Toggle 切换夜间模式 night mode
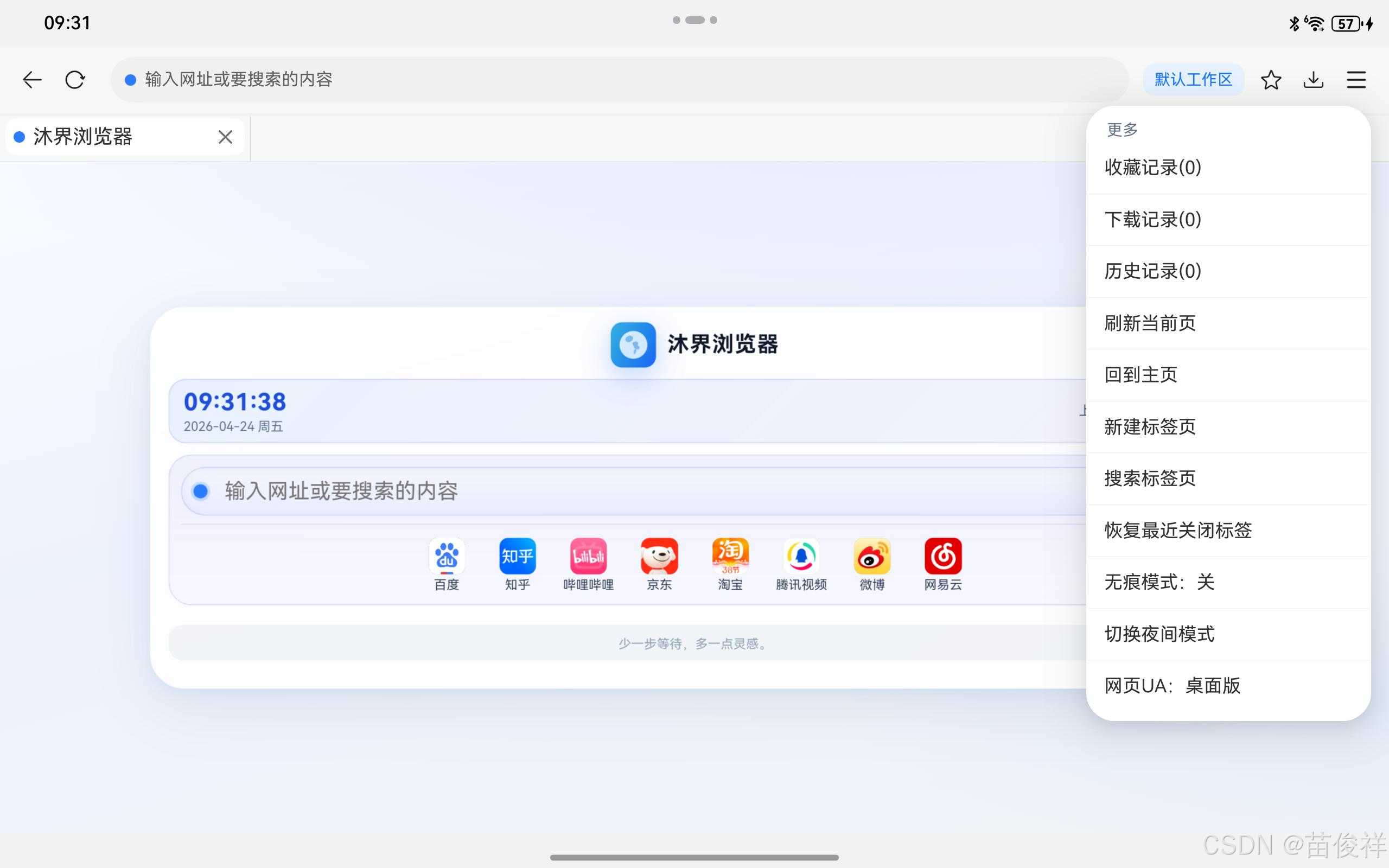1389x868 pixels. [x=1159, y=634]
